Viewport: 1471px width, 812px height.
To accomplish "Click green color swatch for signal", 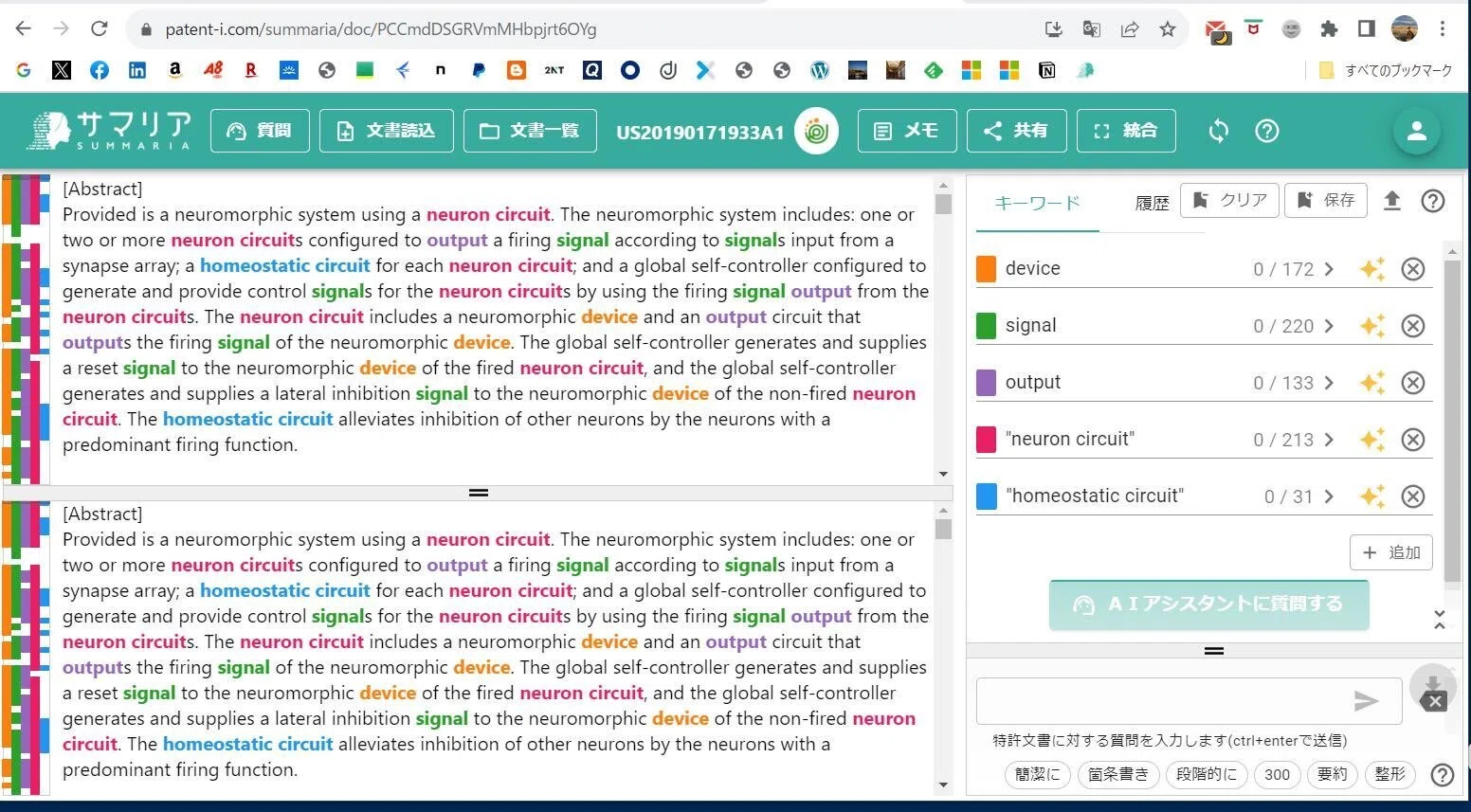I will pyautogui.click(x=986, y=326).
